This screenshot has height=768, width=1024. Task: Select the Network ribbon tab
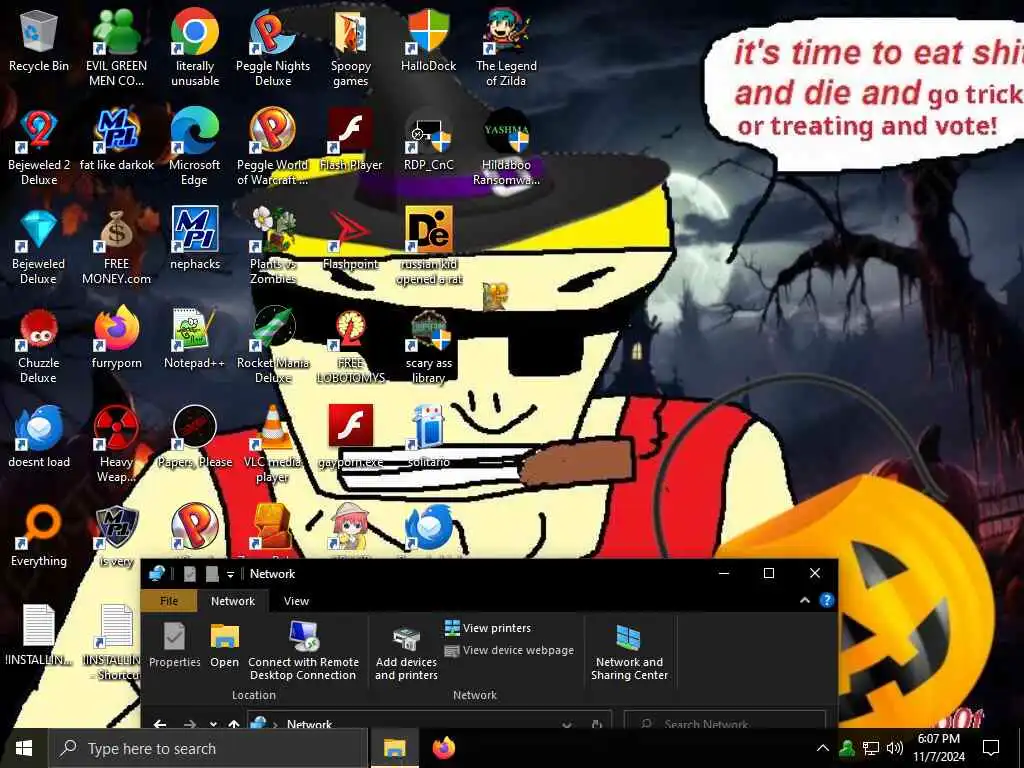[232, 601]
